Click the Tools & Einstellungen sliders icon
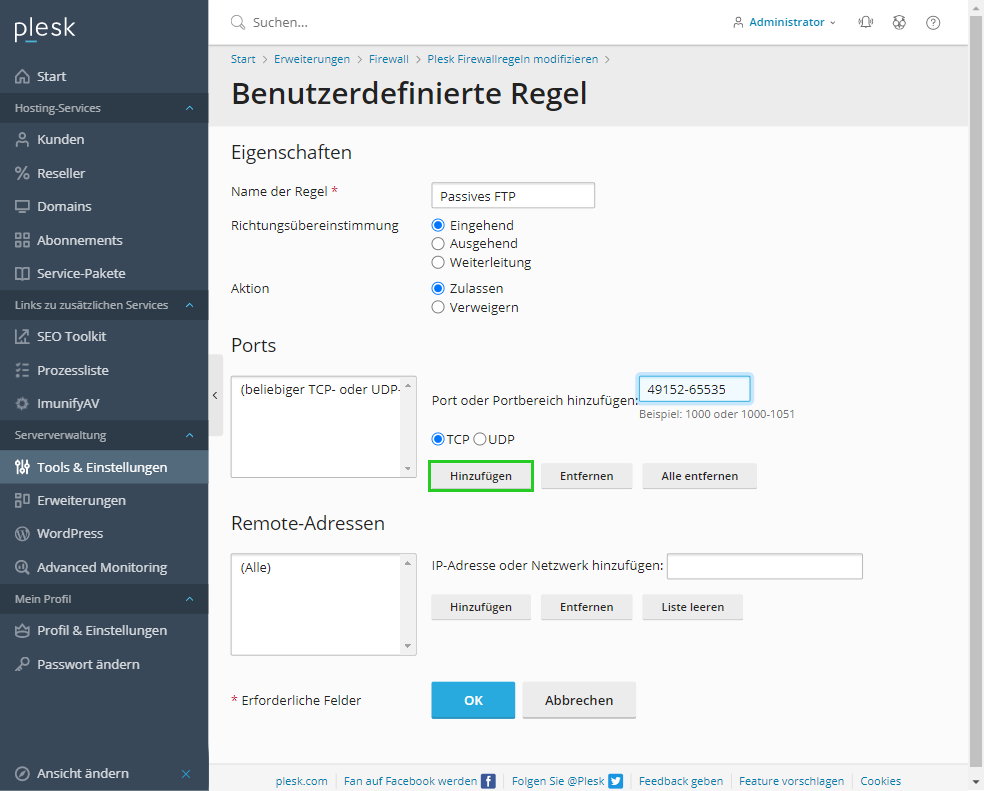The width and height of the screenshot is (984, 791). [x=22, y=467]
